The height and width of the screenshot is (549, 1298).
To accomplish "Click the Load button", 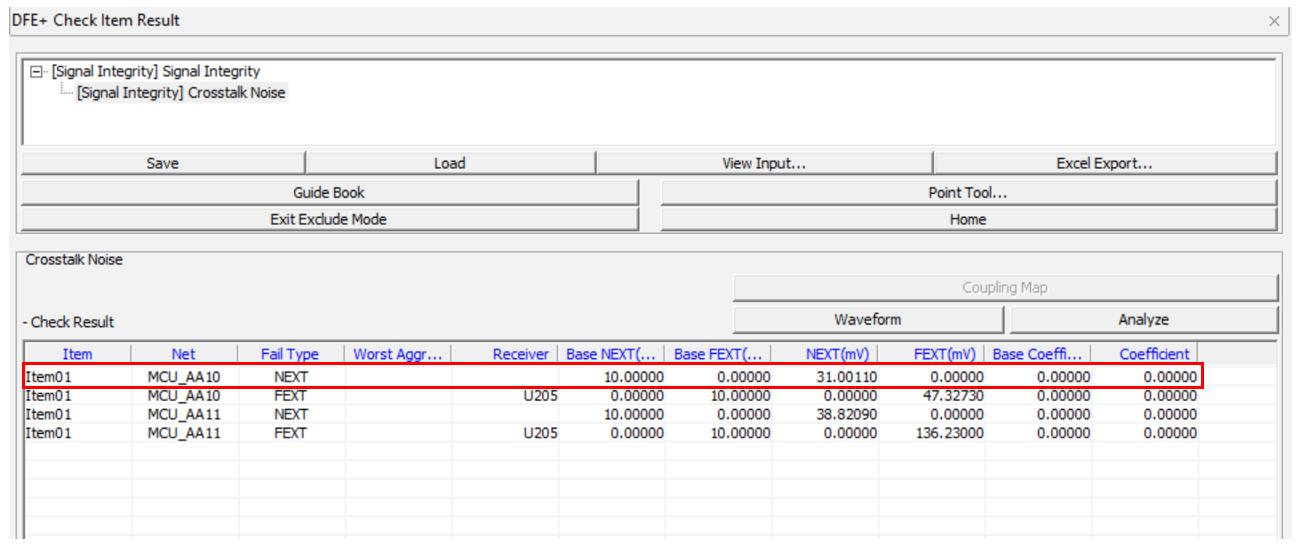I will tap(449, 163).
